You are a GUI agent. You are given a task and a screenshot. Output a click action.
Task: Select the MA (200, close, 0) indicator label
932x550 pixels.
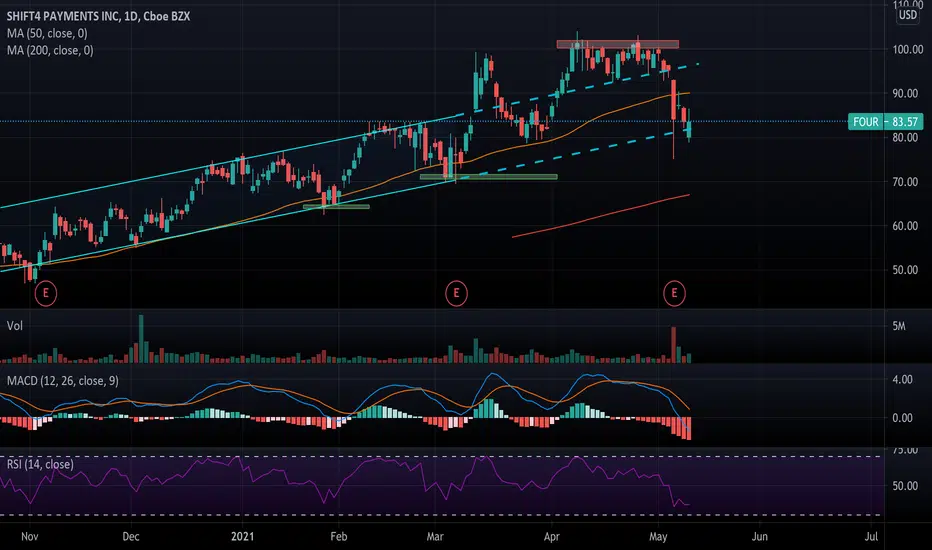[x=50, y=51]
